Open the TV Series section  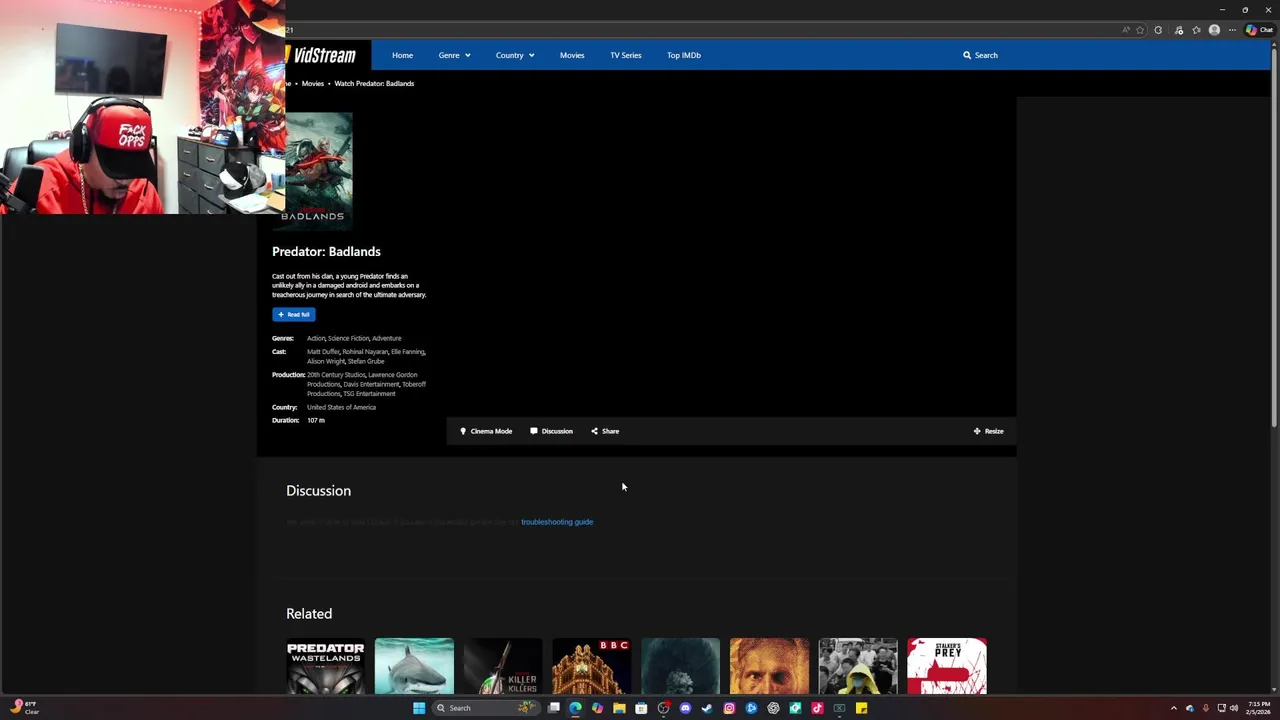coord(626,55)
